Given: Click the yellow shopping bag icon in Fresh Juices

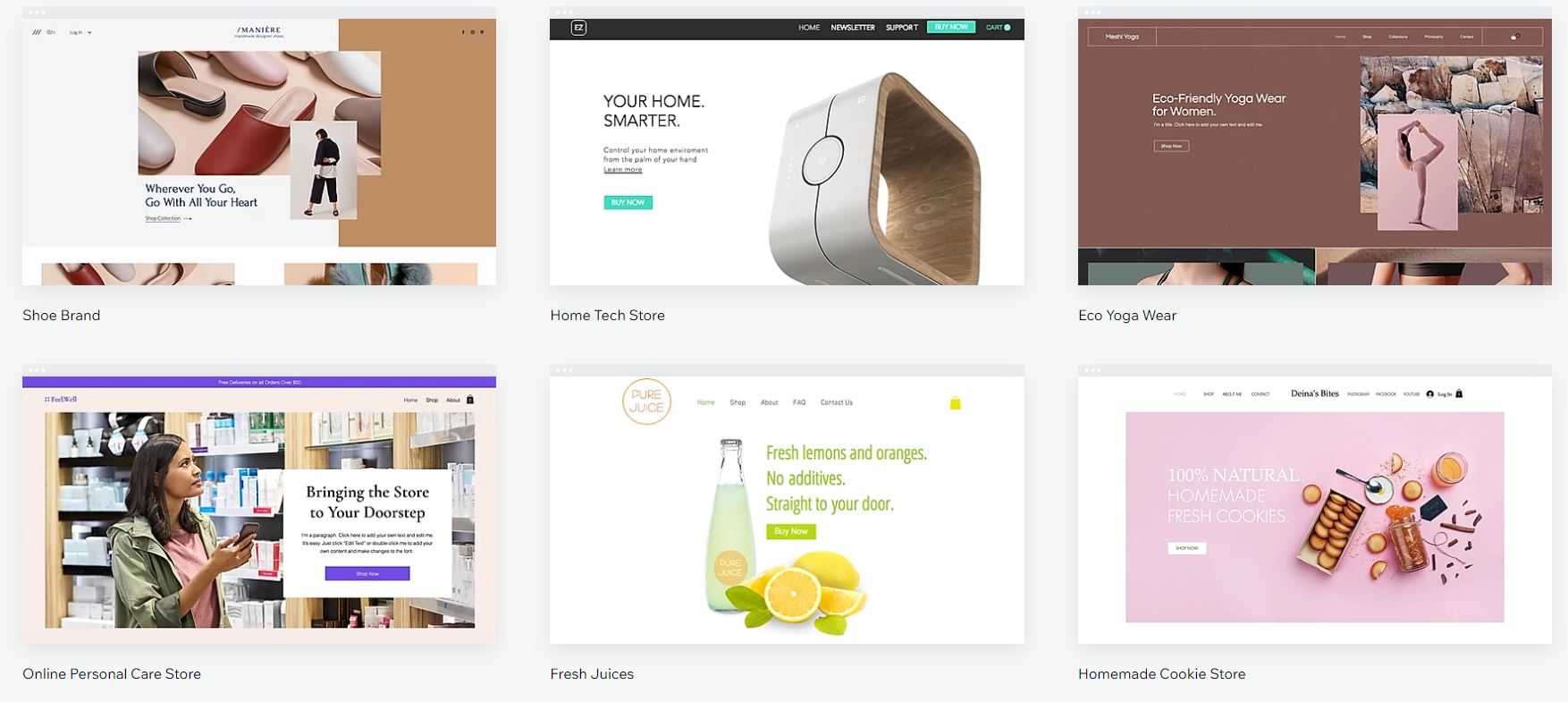Looking at the screenshot, I should coord(955,403).
